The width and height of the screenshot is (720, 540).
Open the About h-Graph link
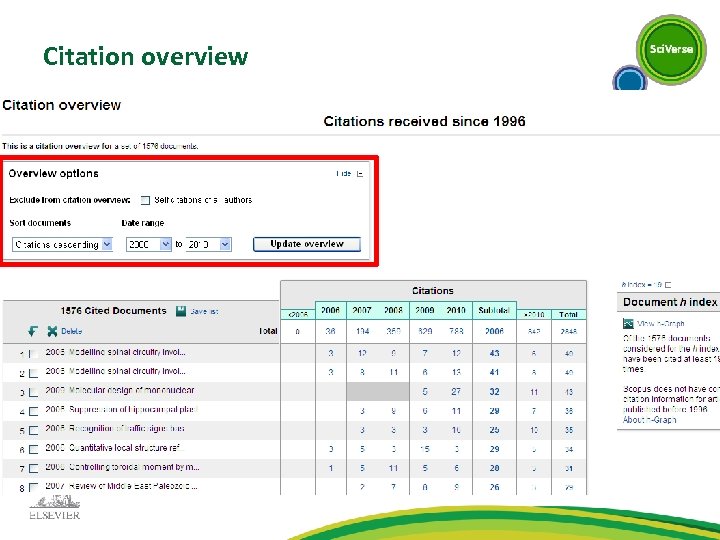click(x=649, y=420)
